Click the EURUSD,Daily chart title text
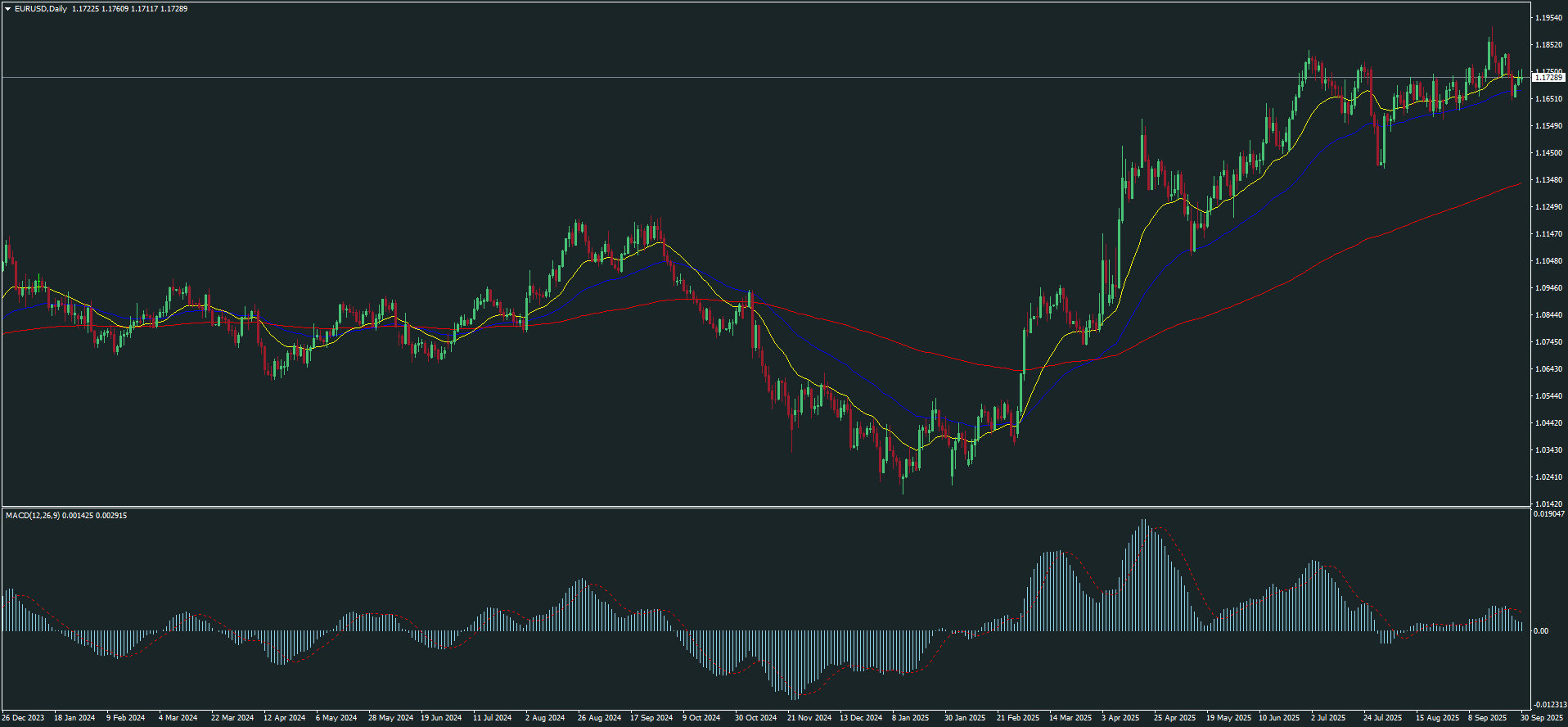 click(41, 9)
